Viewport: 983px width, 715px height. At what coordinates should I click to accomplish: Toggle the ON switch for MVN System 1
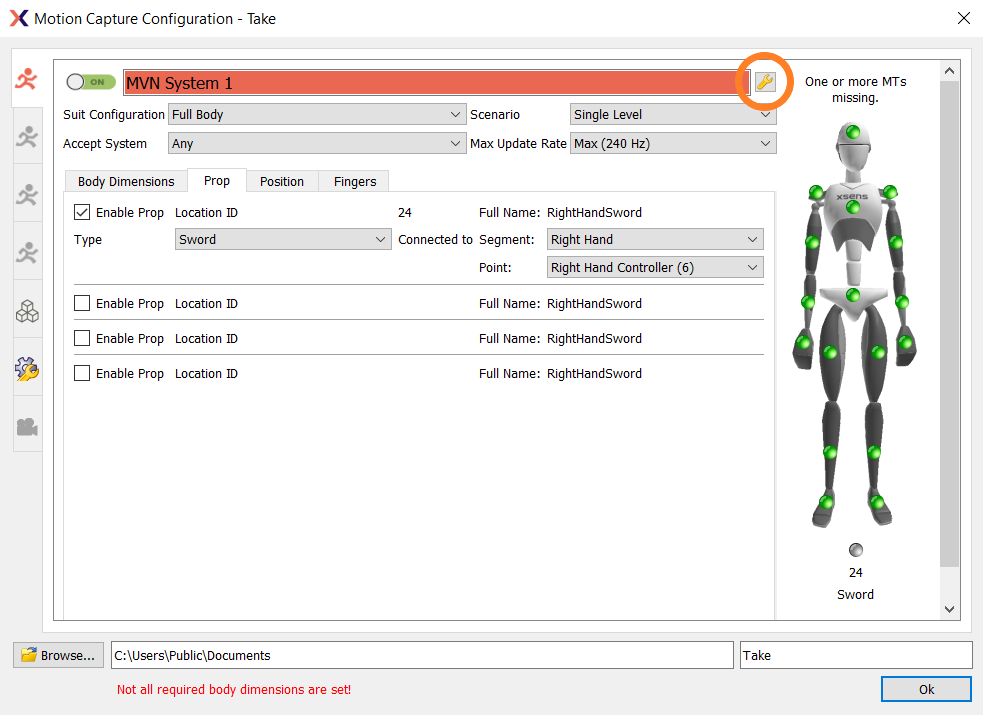(x=92, y=82)
